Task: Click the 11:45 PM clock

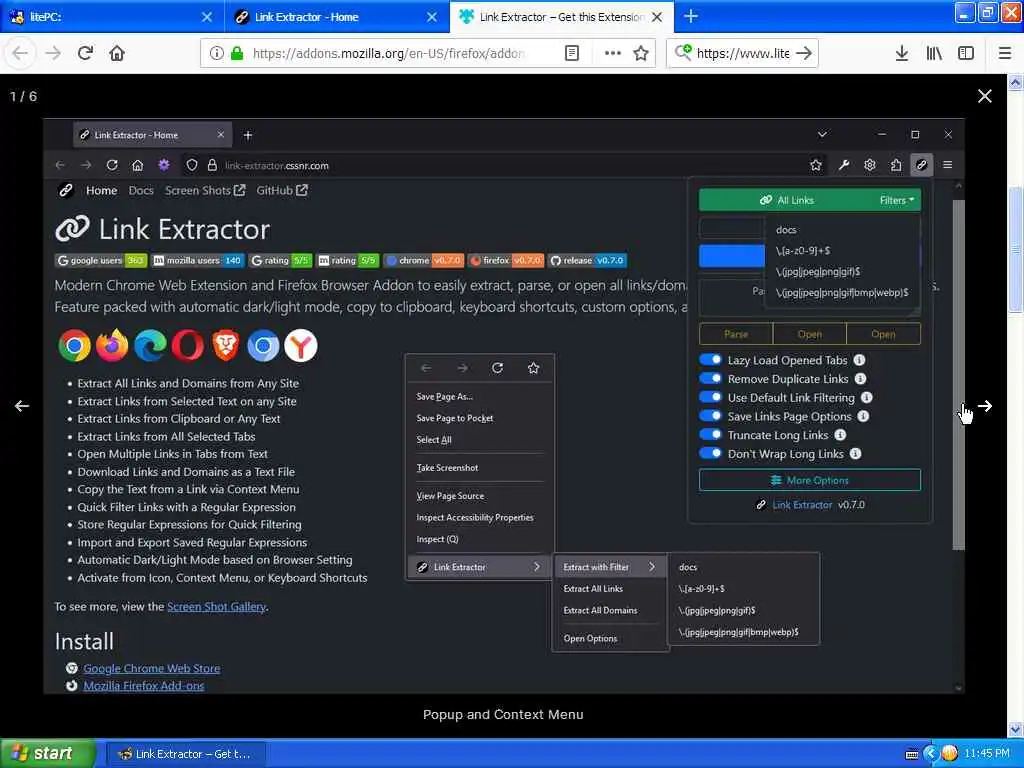Action: click(987, 754)
